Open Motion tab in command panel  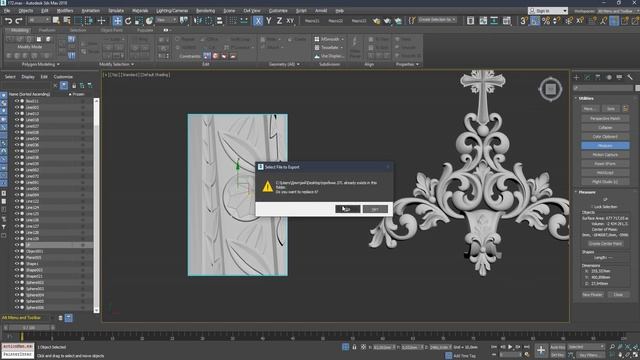tap(609, 77)
